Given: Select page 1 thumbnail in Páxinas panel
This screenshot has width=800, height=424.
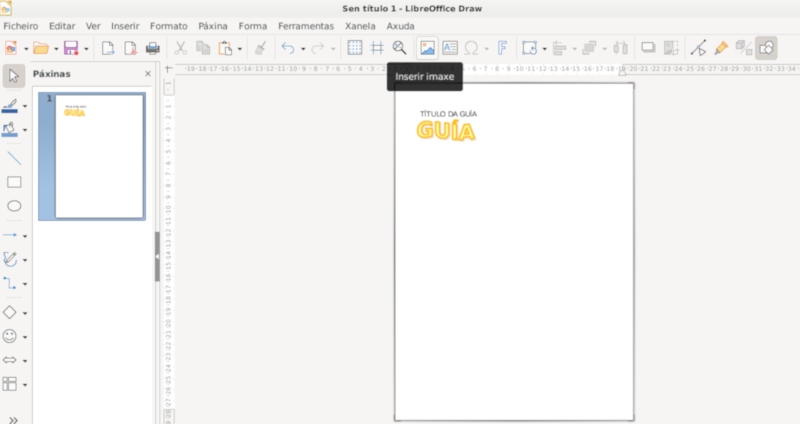Looking at the screenshot, I should click(x=98, y=156).
